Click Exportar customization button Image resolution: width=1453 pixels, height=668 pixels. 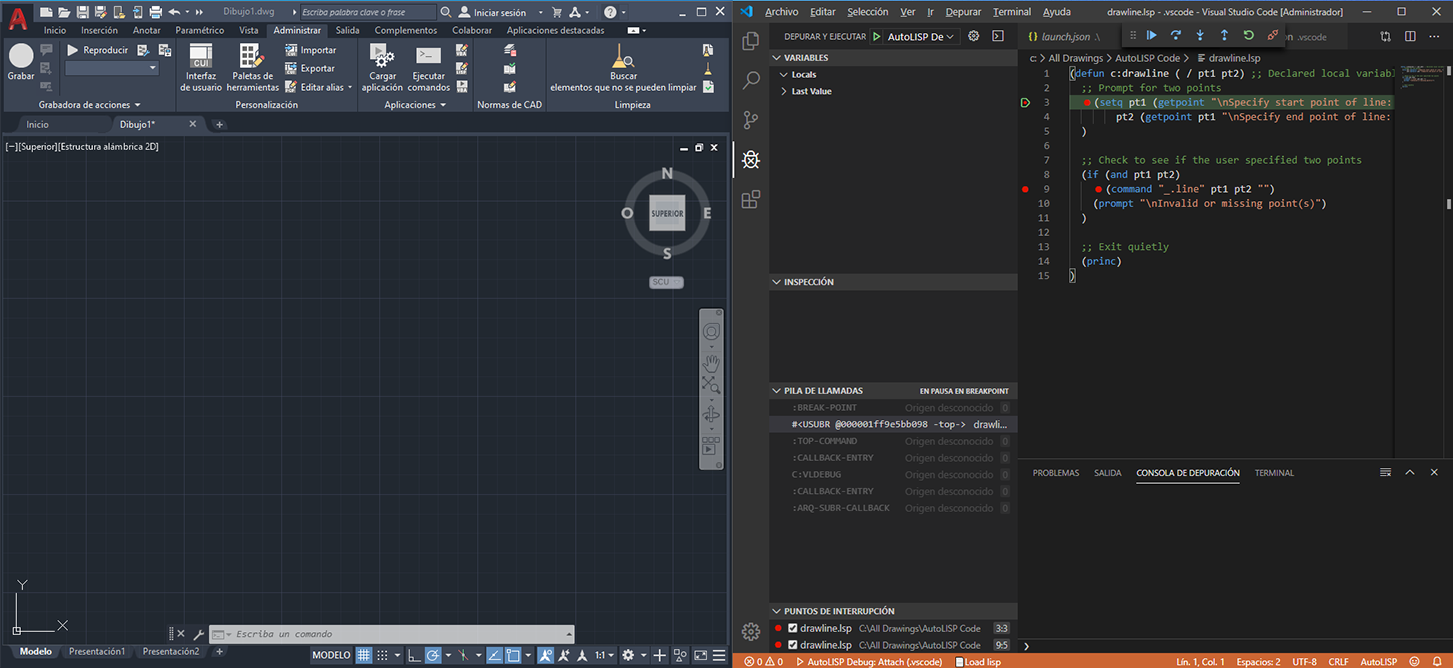click(x=310, y=68)
